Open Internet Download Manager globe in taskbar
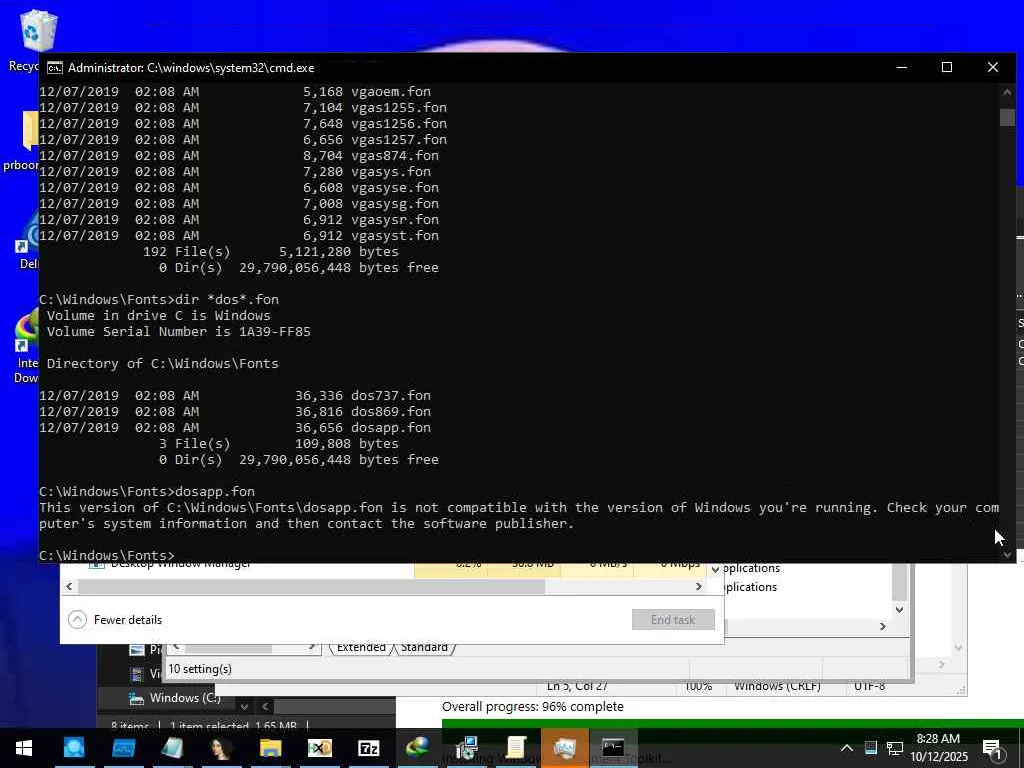 (x=417, y=748)
